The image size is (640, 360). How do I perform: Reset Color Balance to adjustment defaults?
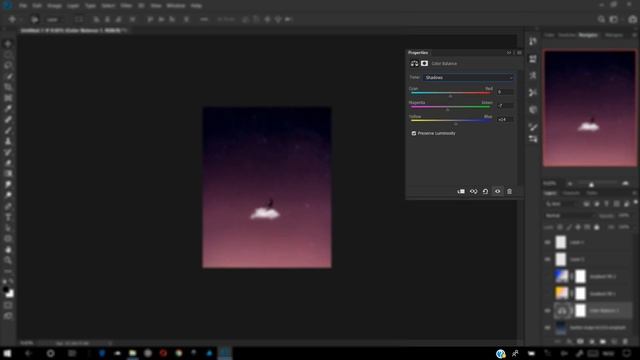(x=485, y=191)
